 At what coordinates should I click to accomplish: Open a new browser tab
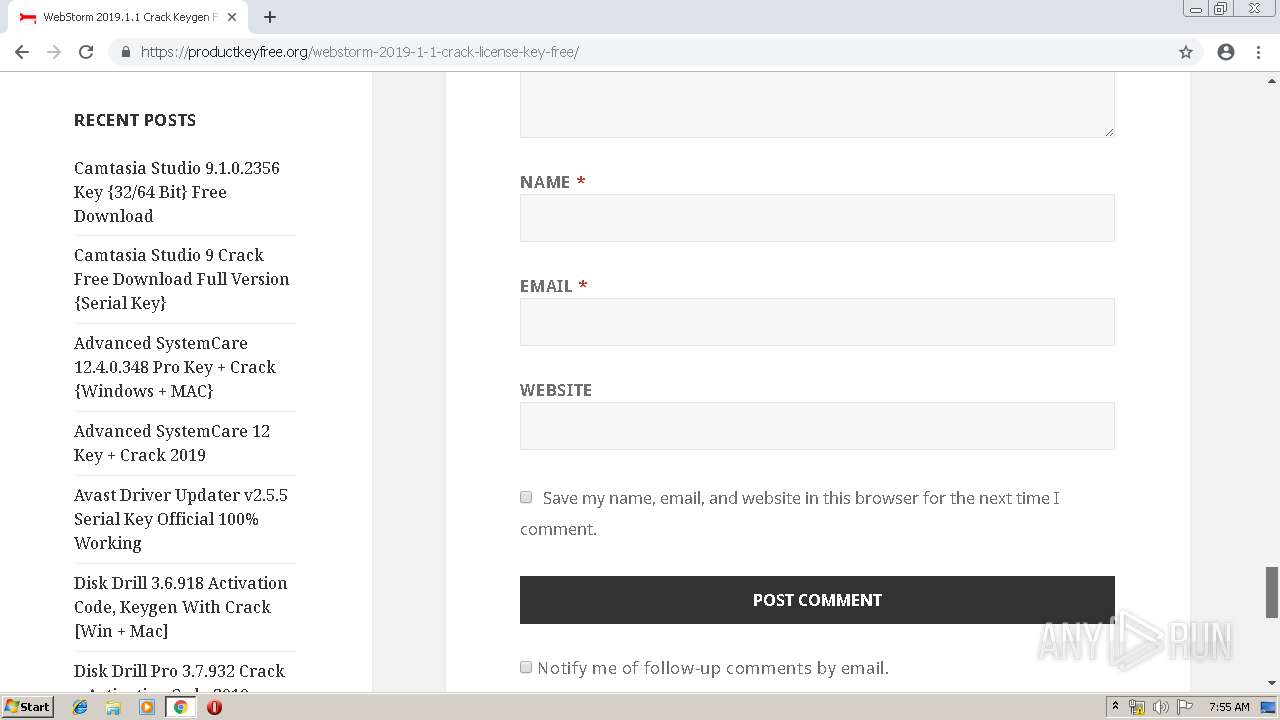click(270, 17)
